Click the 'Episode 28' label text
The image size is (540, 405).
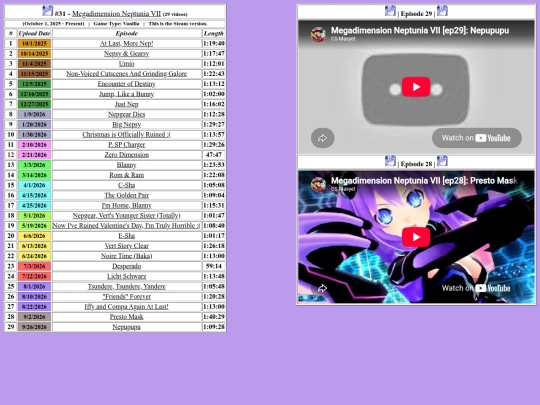pyautogui.click(x=416, y=164)
